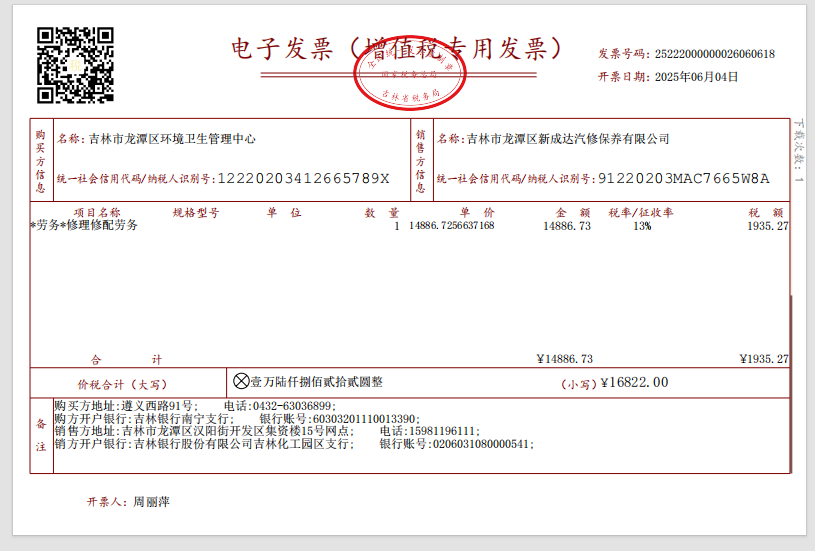
Task: Click the 下载次数 side text
Action: pos(799,151)
